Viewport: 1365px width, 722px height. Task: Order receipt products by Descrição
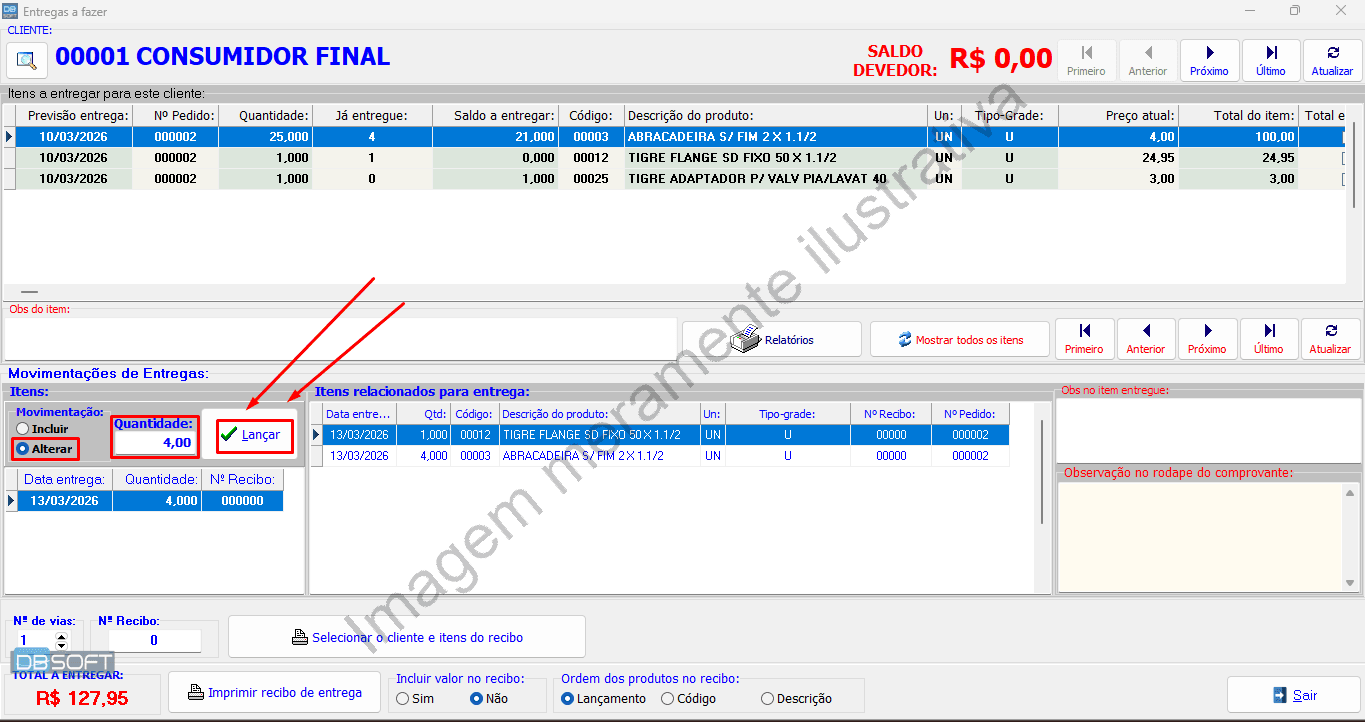(x=768, y=699)
